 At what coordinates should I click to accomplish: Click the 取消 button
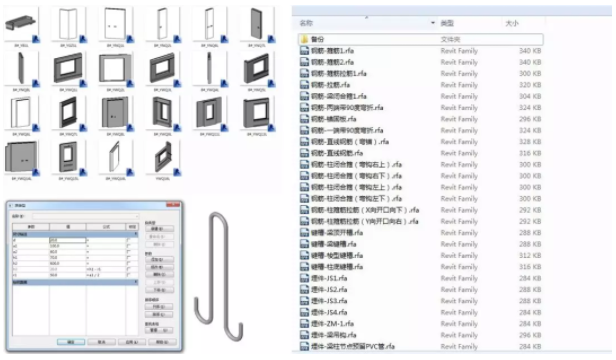tap(101, 342)
